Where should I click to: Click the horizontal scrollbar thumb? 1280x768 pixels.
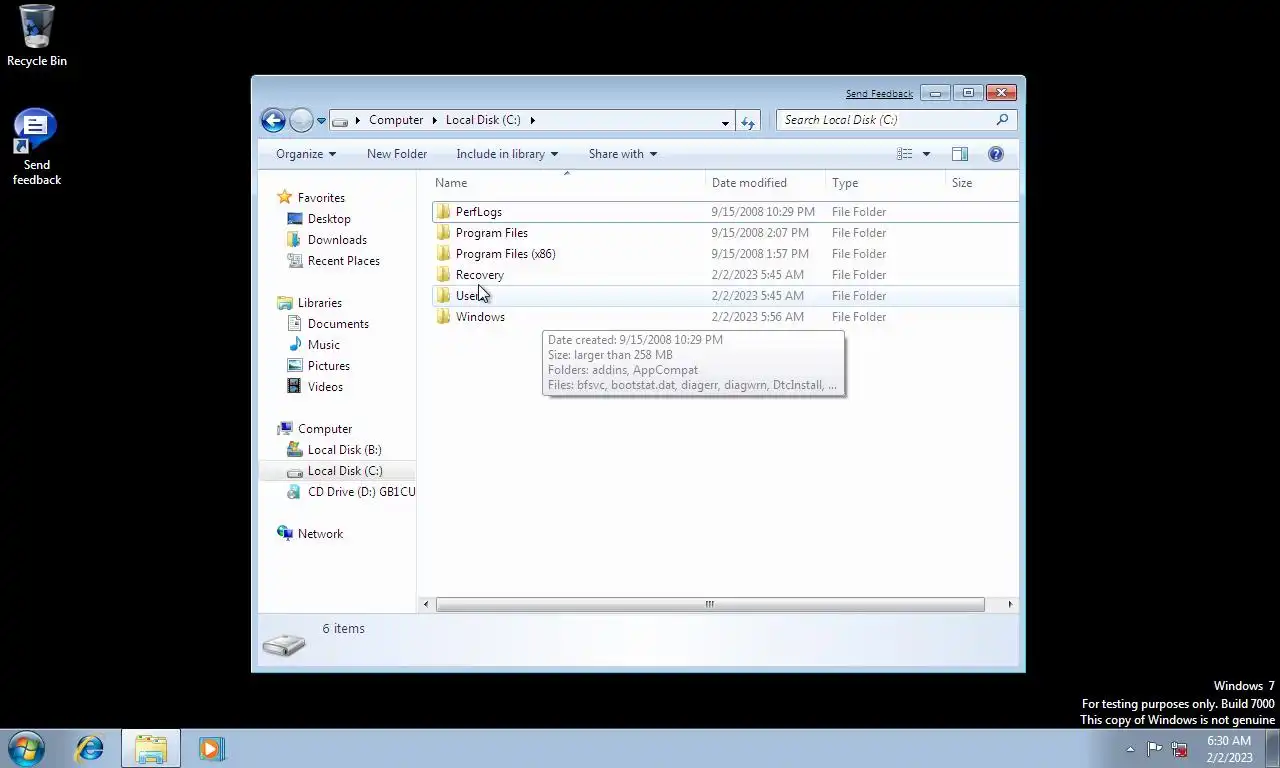pyautogui.click(x=710, y=604)
